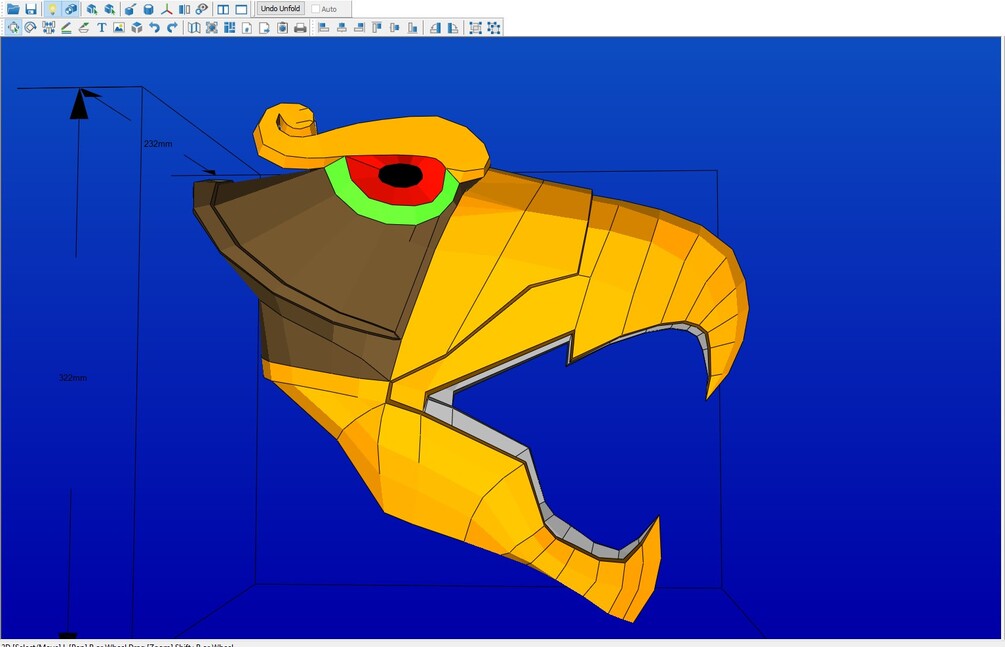The image size is (1005, 647).
Task: Select the second cube-with-cursor selection icon
Action: (110, 9)
